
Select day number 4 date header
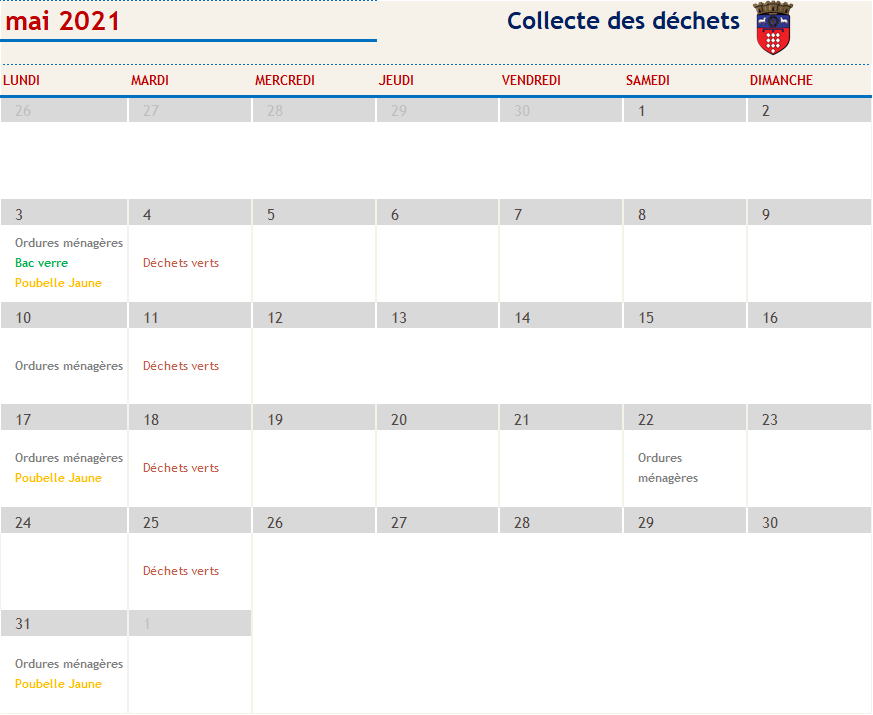tap(190, 213)
